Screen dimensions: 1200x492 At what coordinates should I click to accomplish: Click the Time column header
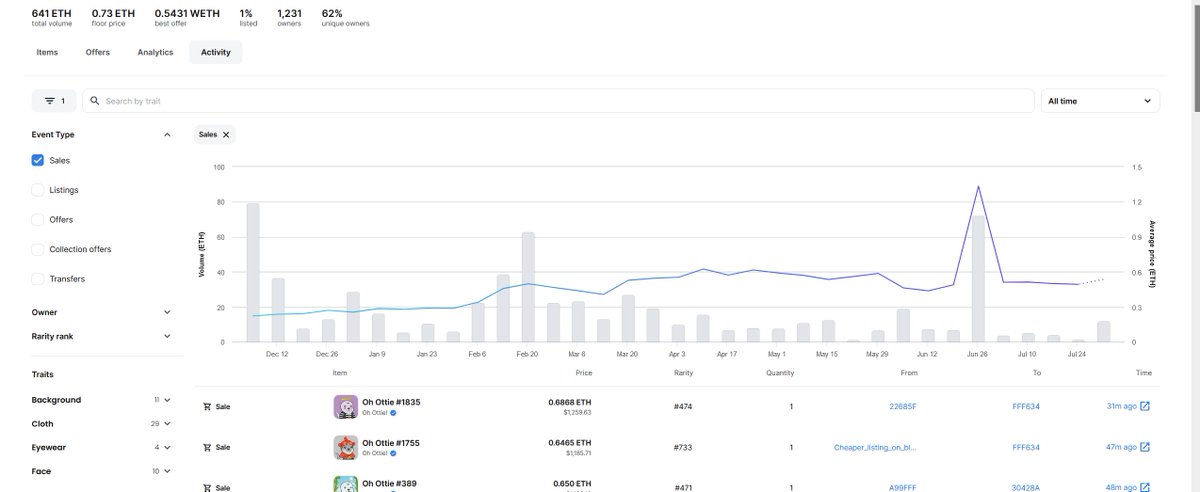pos(1143,373)
